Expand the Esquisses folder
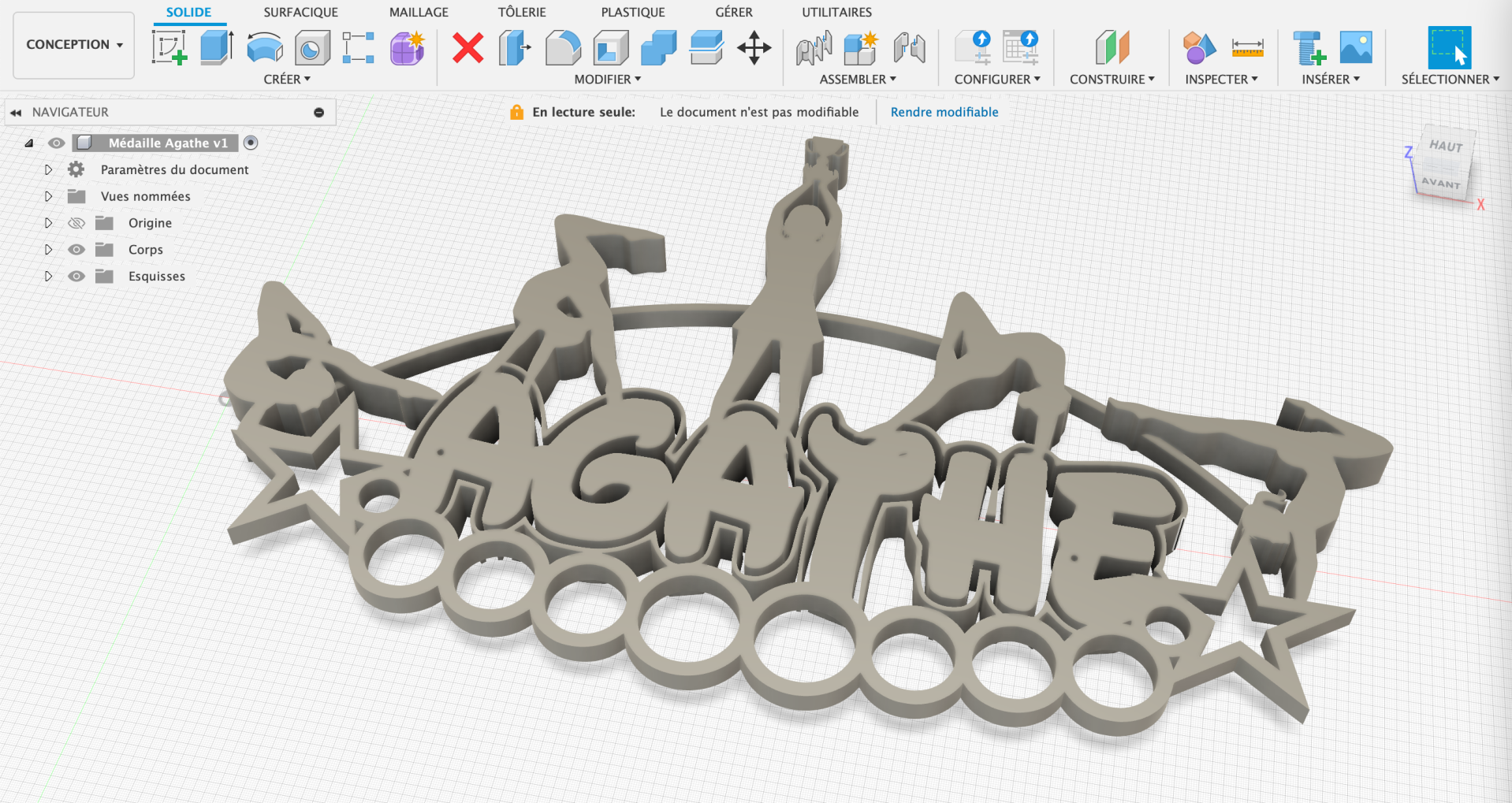The width and height of the screenshot is (1512, 803). pos(48,277)
